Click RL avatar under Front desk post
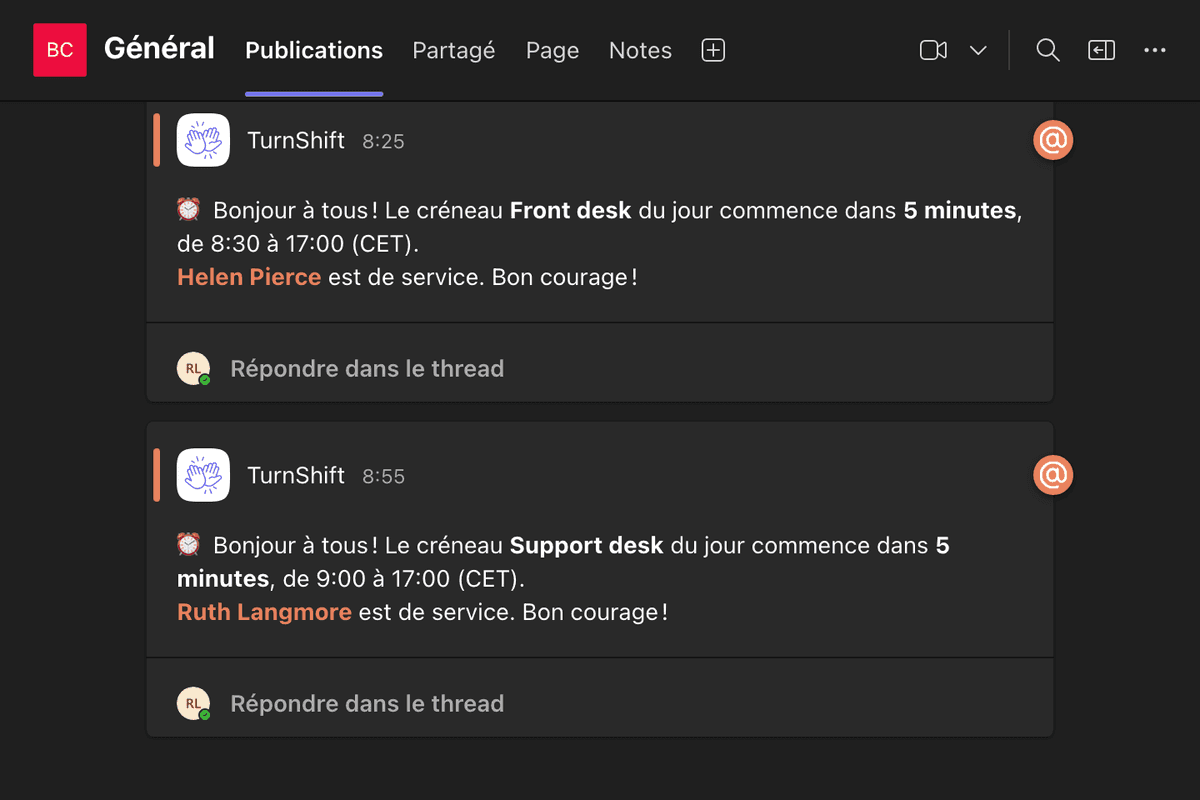The width and height of the screenshot is (1200, 800). [194, 369]
